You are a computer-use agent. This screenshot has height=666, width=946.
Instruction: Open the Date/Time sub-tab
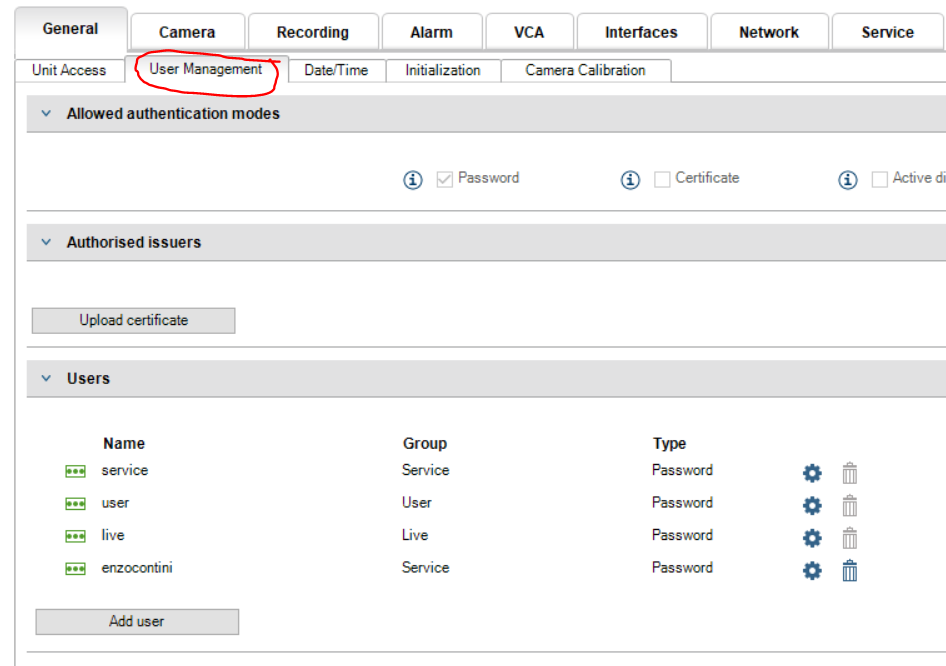336,70
